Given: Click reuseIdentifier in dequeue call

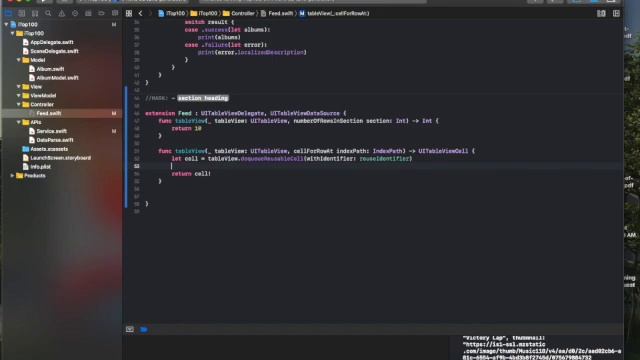Looking at the screenshot, I should click(x=384, y=159).
